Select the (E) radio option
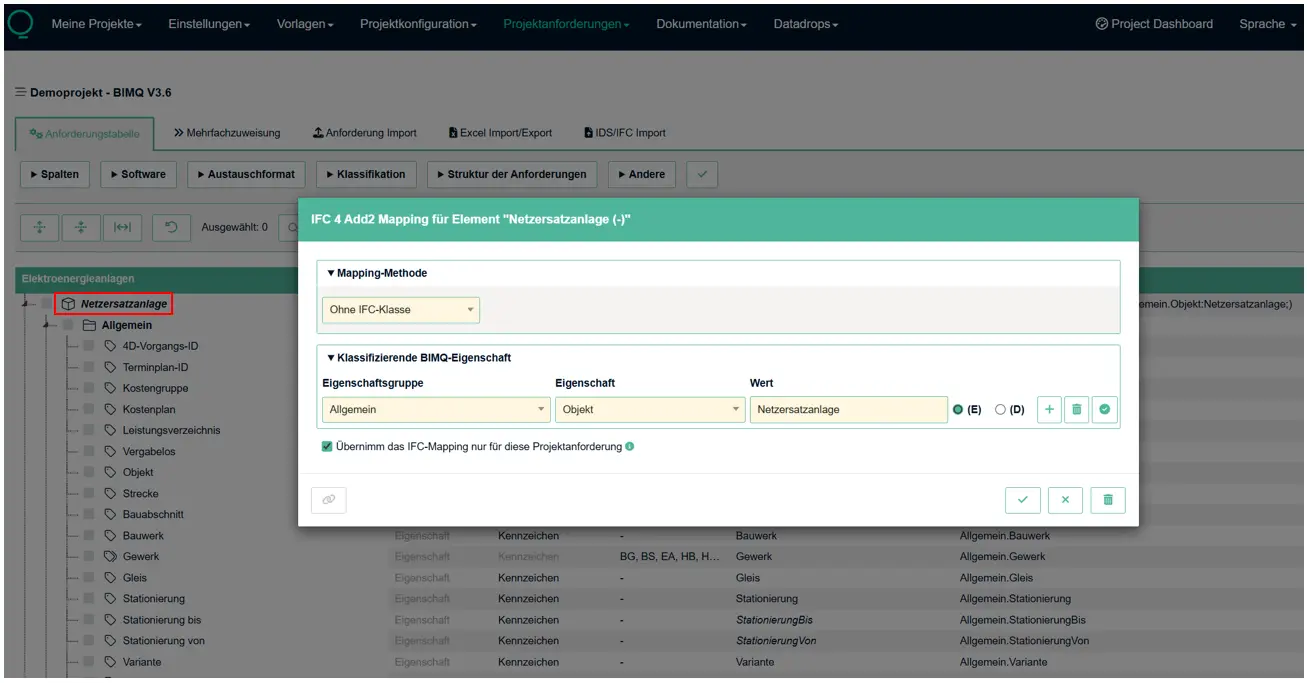Screen dimensions: 1307x683 pos(958,410)
